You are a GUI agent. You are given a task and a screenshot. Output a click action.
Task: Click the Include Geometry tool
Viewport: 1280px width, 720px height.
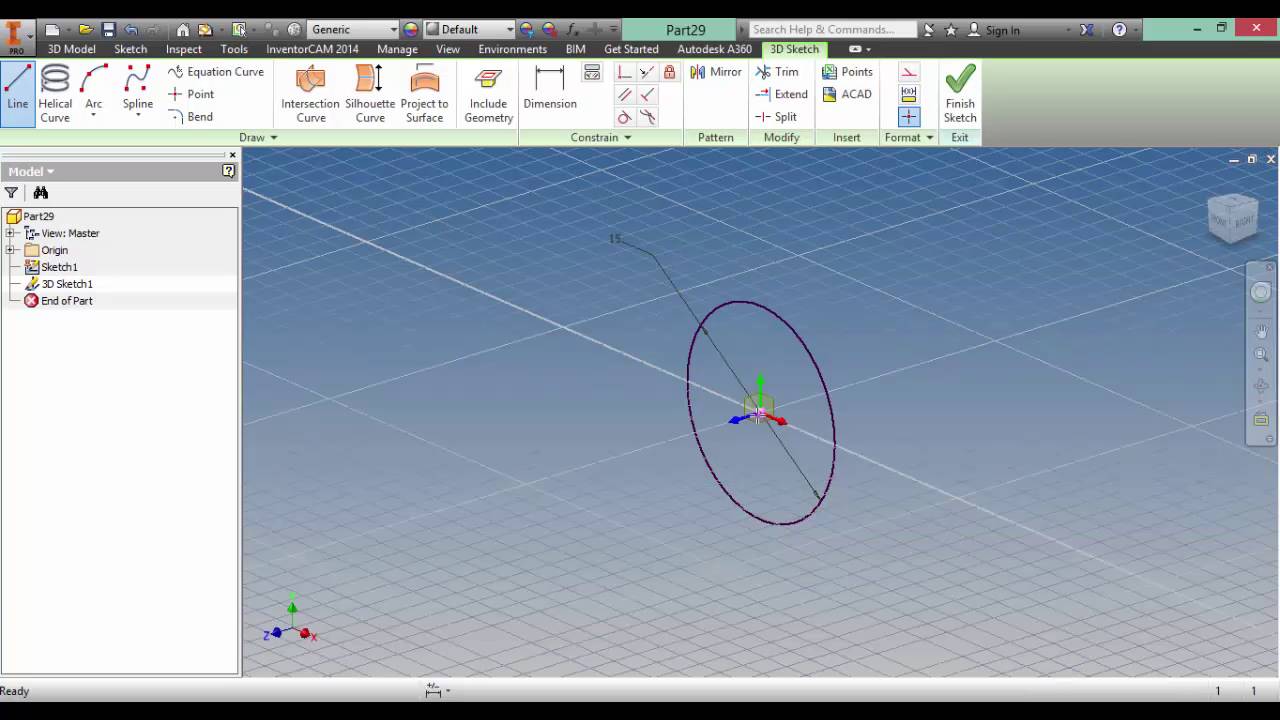point(488,94)
